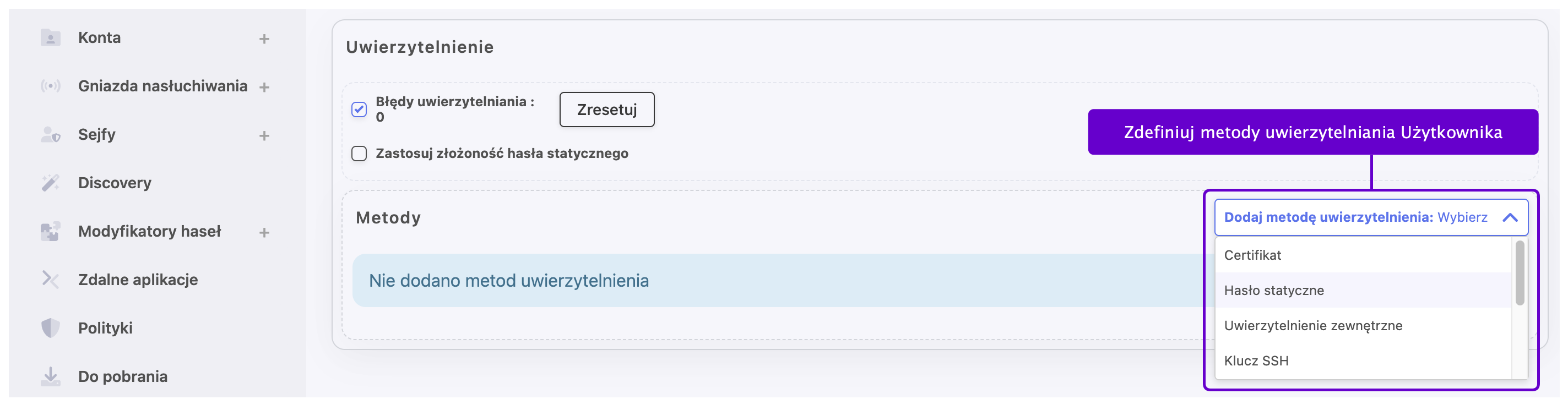Screen dimensions: 1568x410
Task: Collapse the Dodaj metodę uwierzytelnienia dropdown
Action: [x=1510, y=218]
